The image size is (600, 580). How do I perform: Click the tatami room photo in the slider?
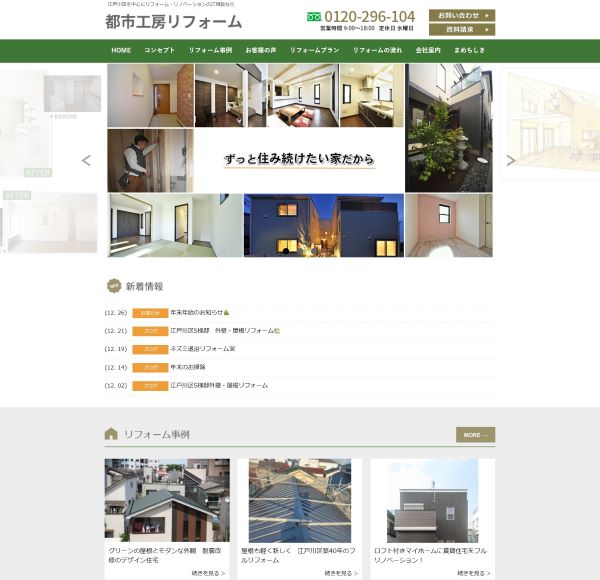(x=175, y=225)
